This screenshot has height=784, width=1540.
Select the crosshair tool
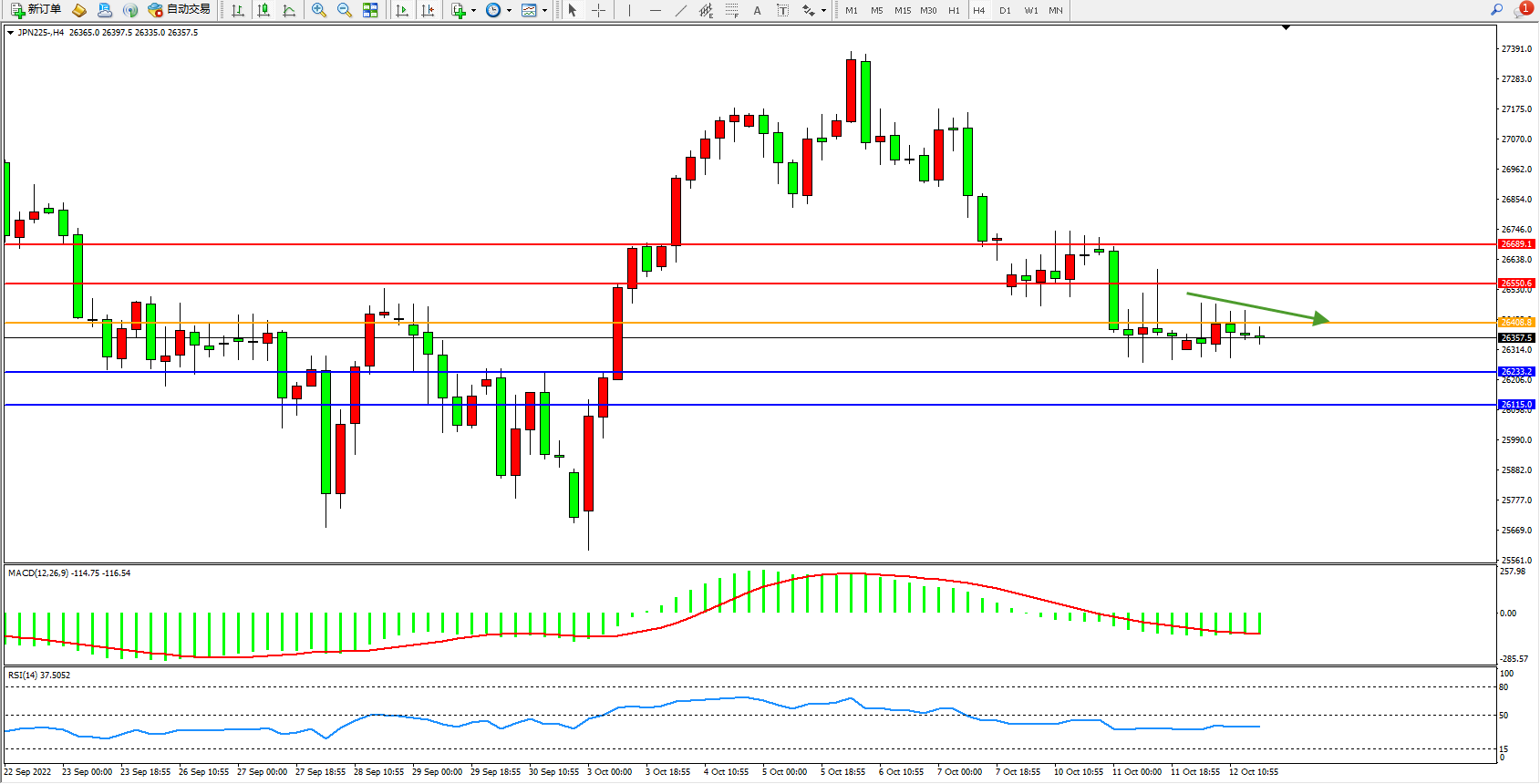click(x=598, y=10)
